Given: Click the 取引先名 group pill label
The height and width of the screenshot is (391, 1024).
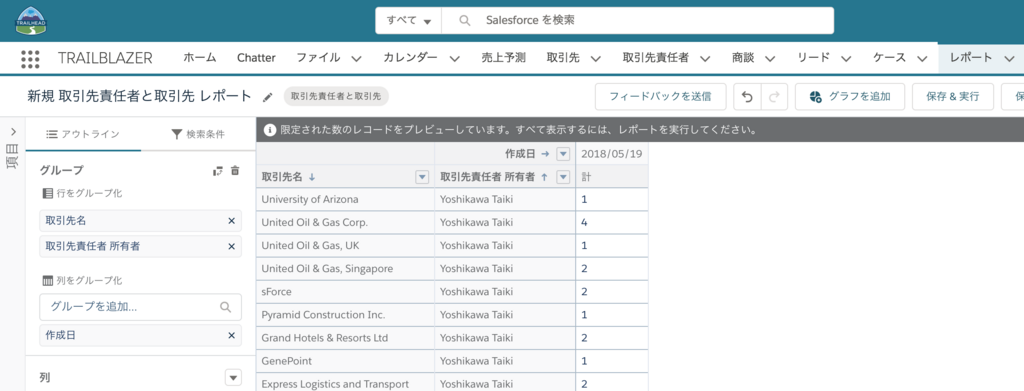Looking at the screenshot, I should coord(65,221).
